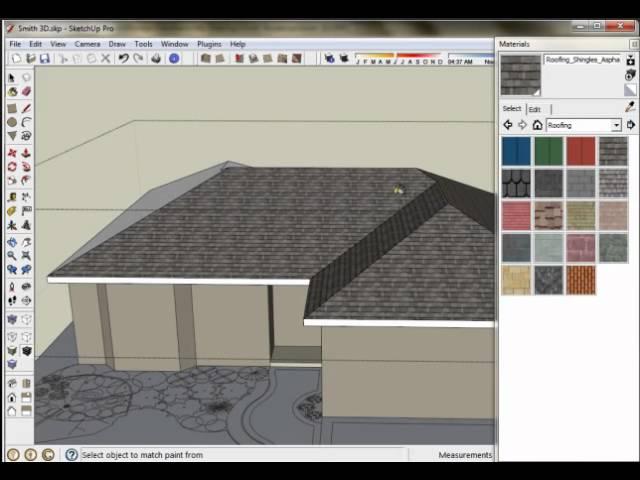
Task: Open the shadow settings toolbar icon
Action: [x=329, y=58]
